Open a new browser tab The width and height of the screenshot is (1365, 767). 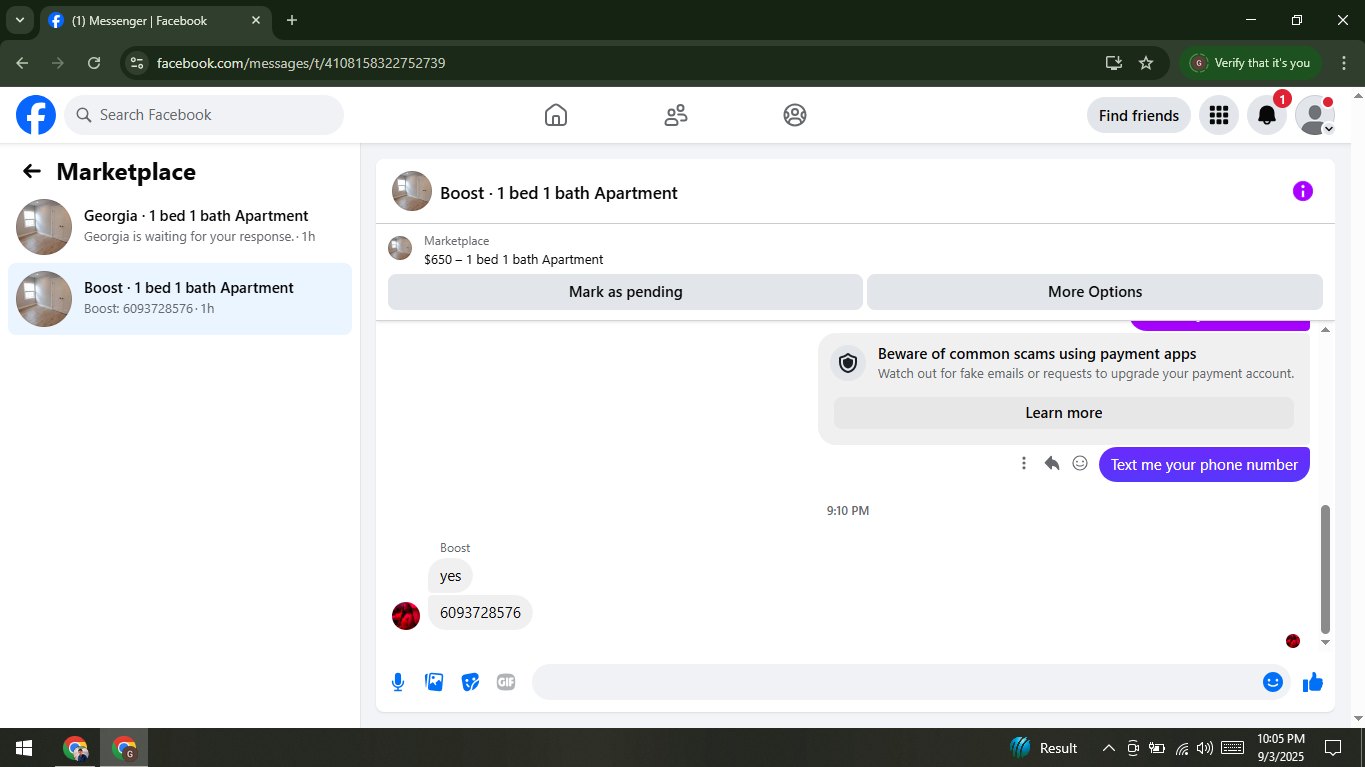click(x=292, y=20)
